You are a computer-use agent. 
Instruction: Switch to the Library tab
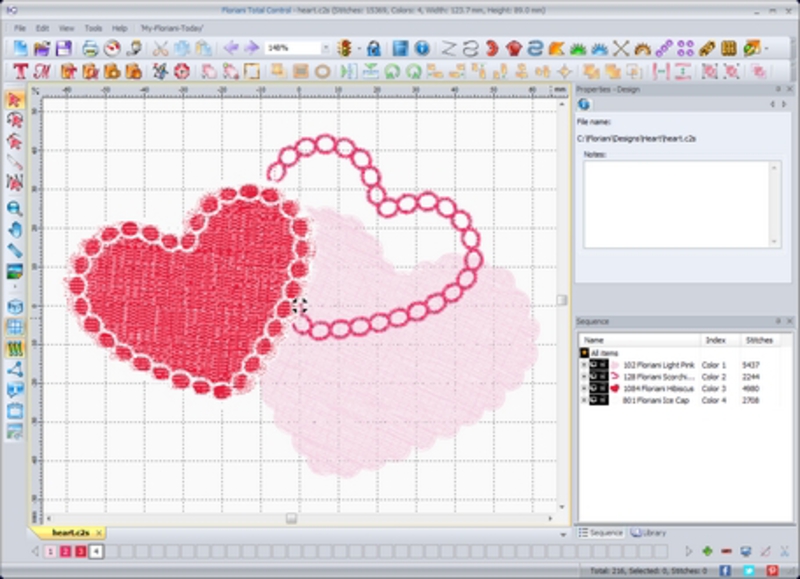click(x=649, y=533)
